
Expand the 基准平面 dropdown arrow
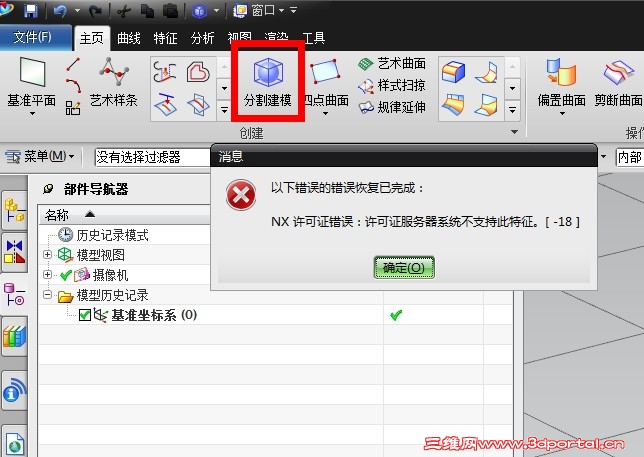(32, 113)
